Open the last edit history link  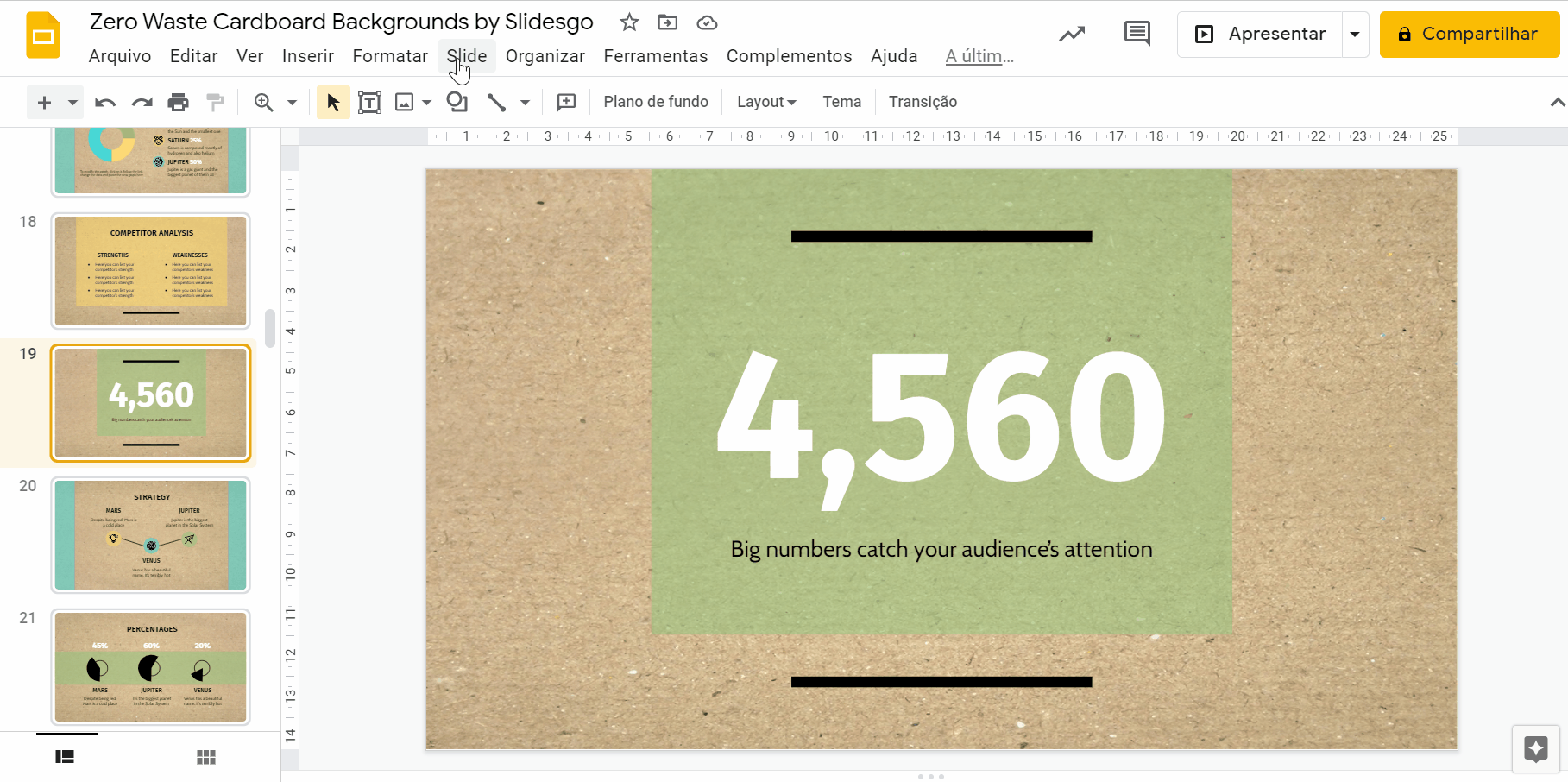[979, 56]
